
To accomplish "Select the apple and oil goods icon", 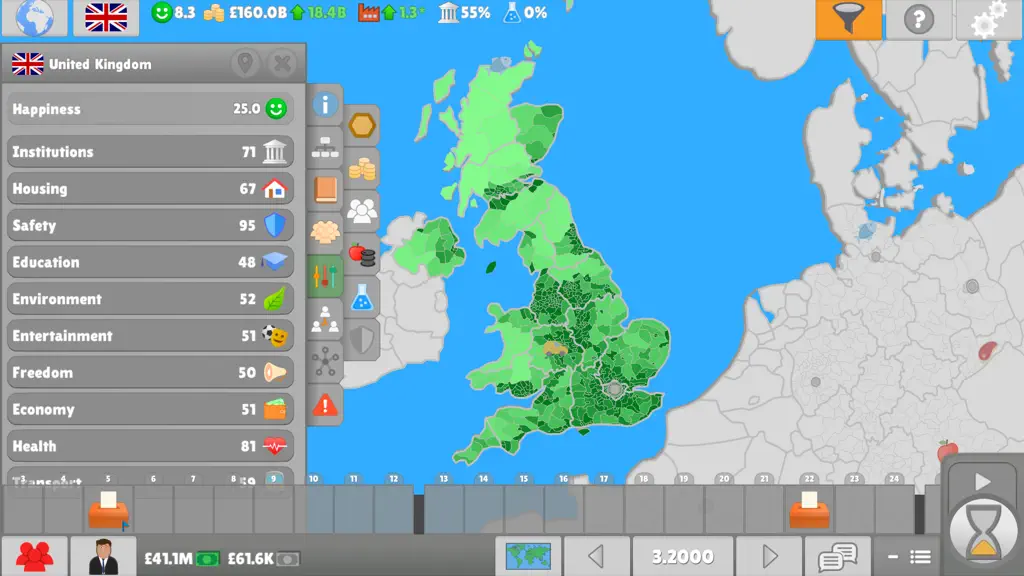I will pos(362,254).
